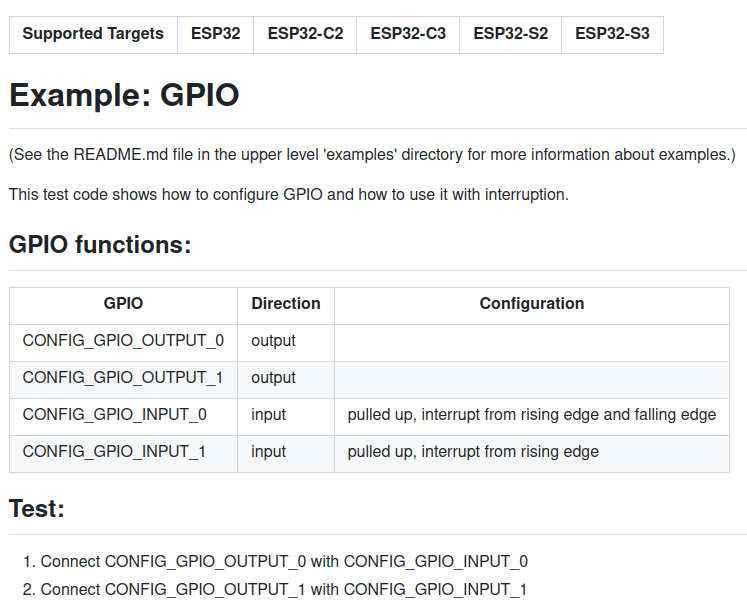Click the ESP32-S2 target cell
747x605 pixels.
click(510, 34)
